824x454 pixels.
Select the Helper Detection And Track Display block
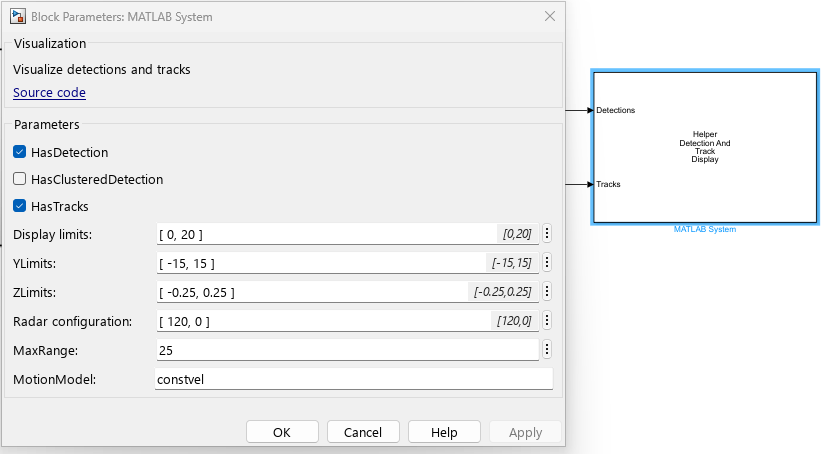tap(704, 148)
